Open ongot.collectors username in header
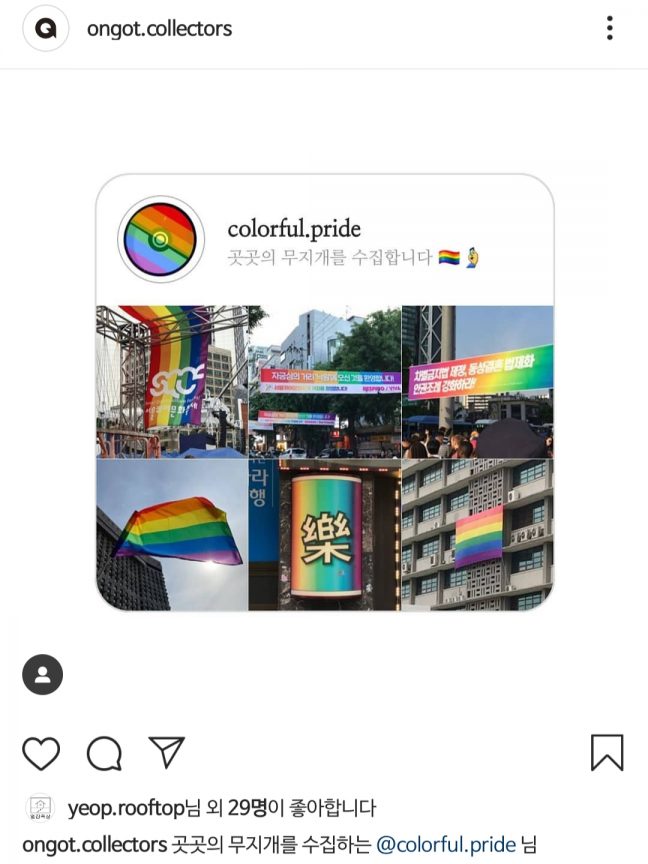Viewport: 648px width, 864px height. (x=159, y=29)
